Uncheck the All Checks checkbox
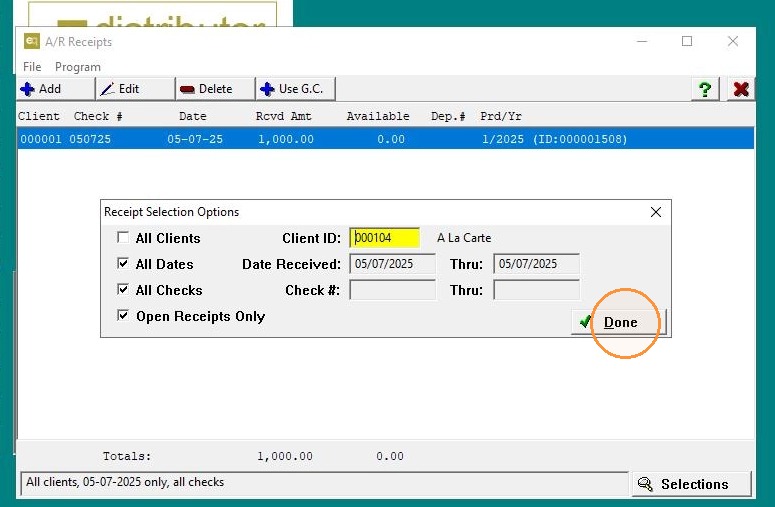 (x=123, y=290)
